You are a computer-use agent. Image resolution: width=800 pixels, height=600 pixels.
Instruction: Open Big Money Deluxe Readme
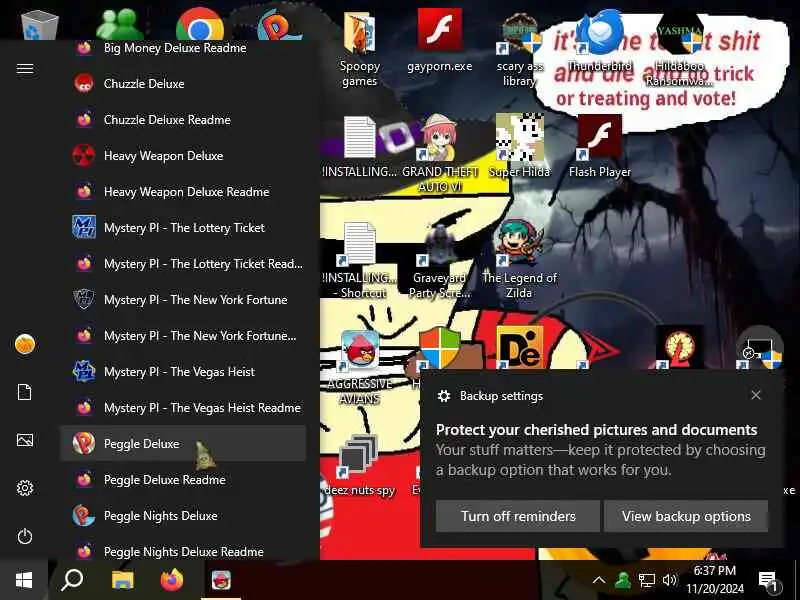click(x=183, y=48)
